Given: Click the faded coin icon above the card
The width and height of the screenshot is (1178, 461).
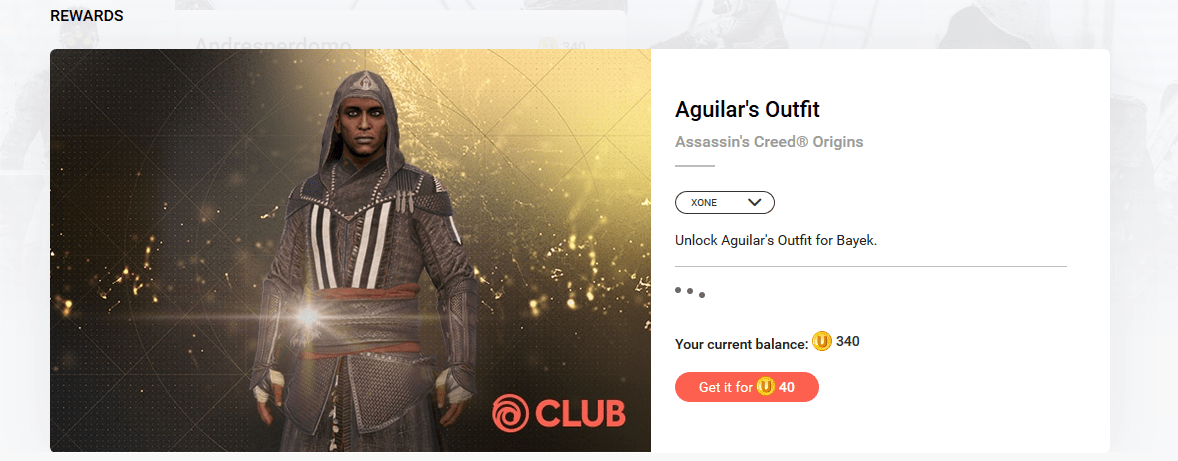Looking at the screenshot, I should [x=549, y=44].
